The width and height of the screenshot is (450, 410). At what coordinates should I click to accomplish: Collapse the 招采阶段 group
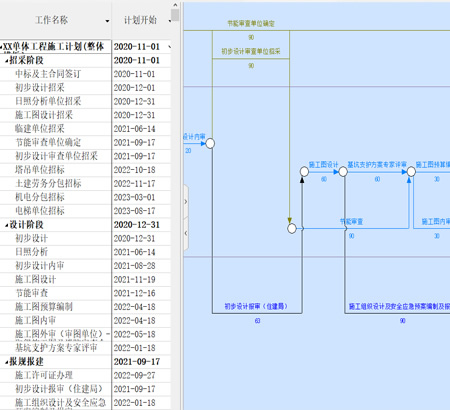tap(6, 61)
